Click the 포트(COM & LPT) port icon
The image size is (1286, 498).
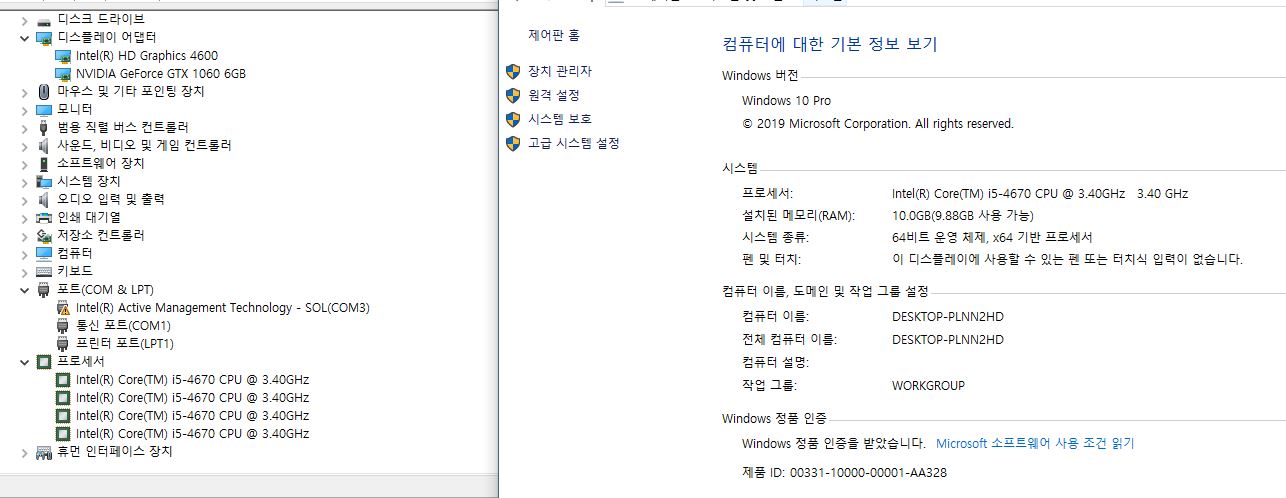click(44, 289)
